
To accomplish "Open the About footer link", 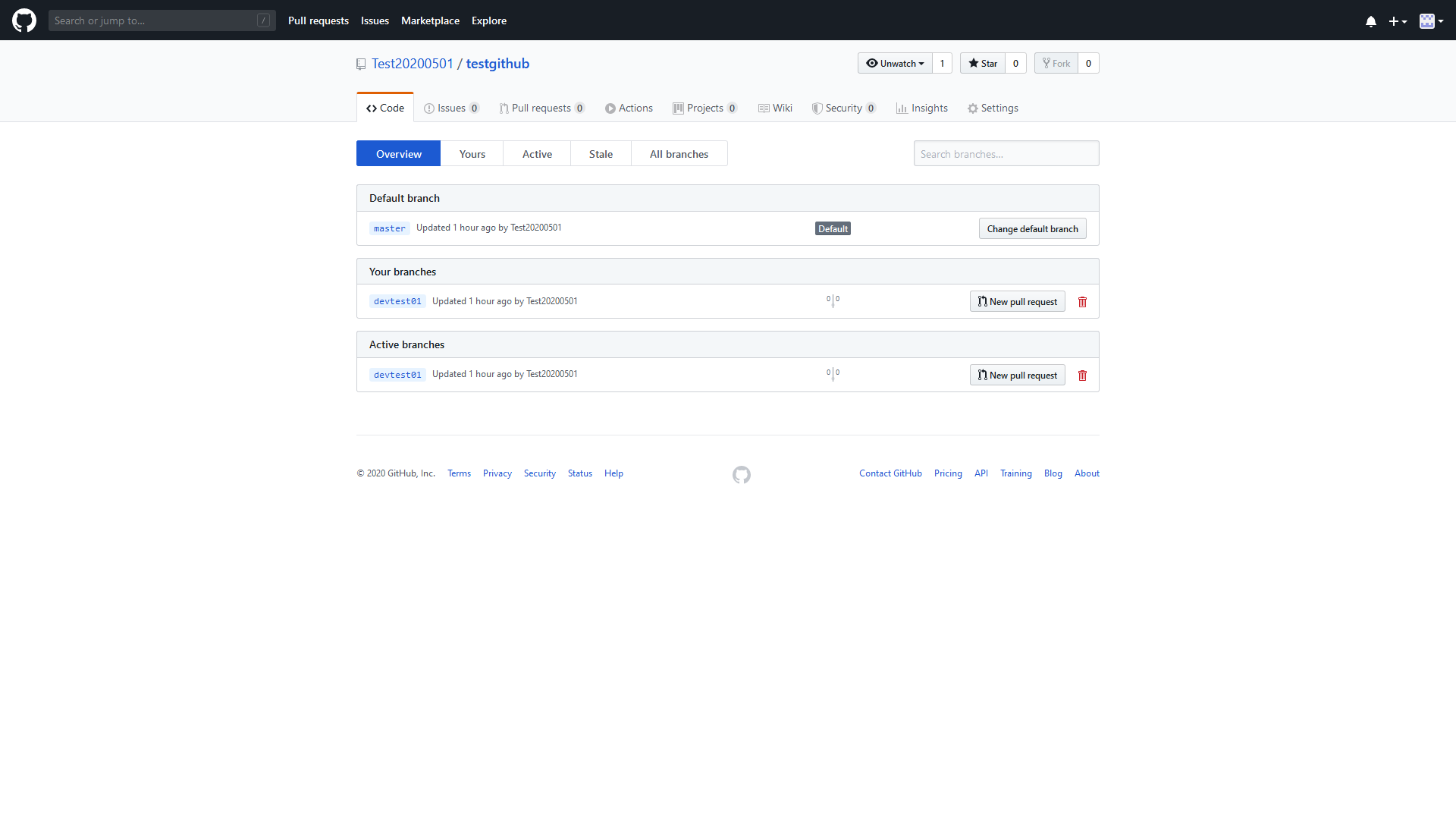I will [x=1087, y=473].
